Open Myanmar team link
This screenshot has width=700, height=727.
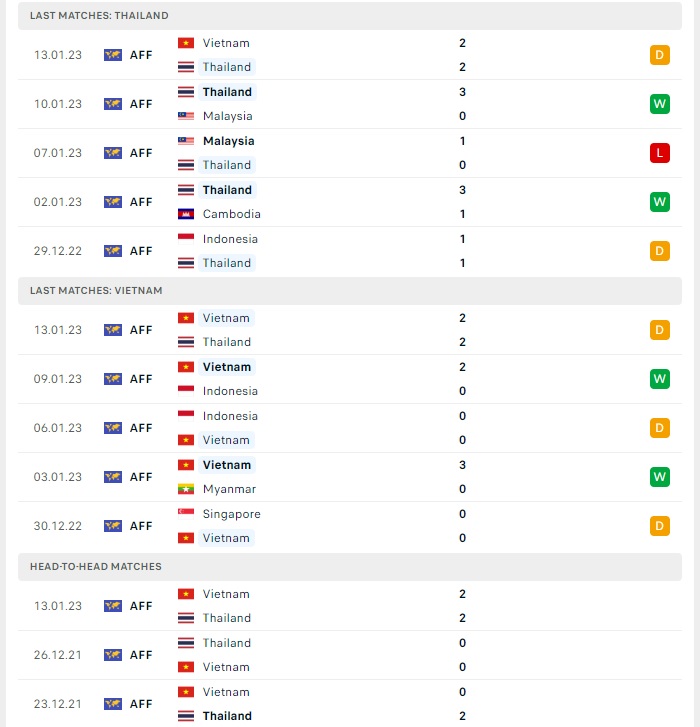(229, 489)
